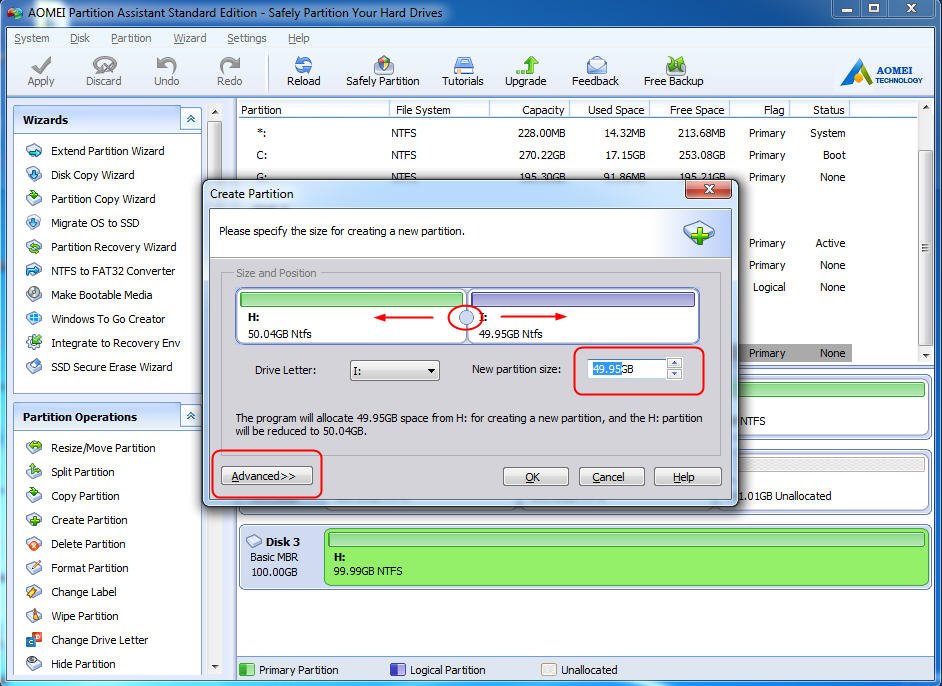
Task: Launch Free Backup from toolbar
Action: coord(673,71)
